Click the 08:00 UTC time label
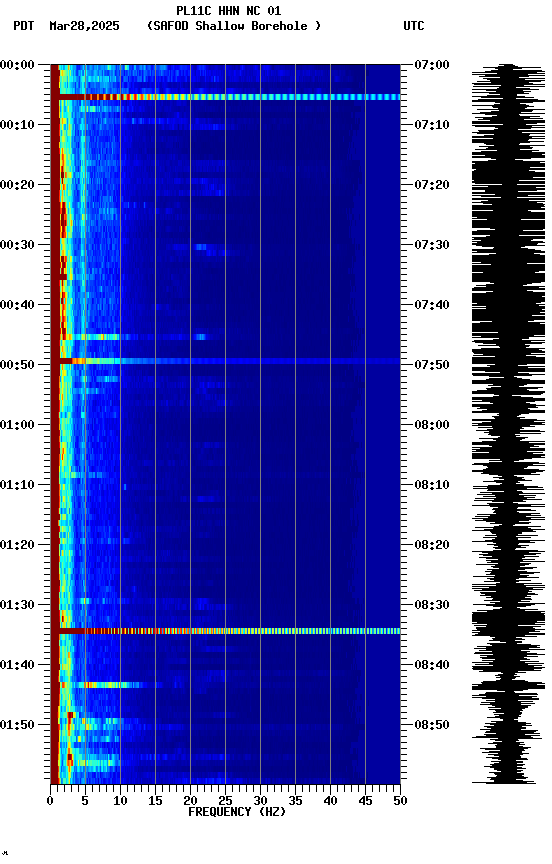 click(431, 425)
